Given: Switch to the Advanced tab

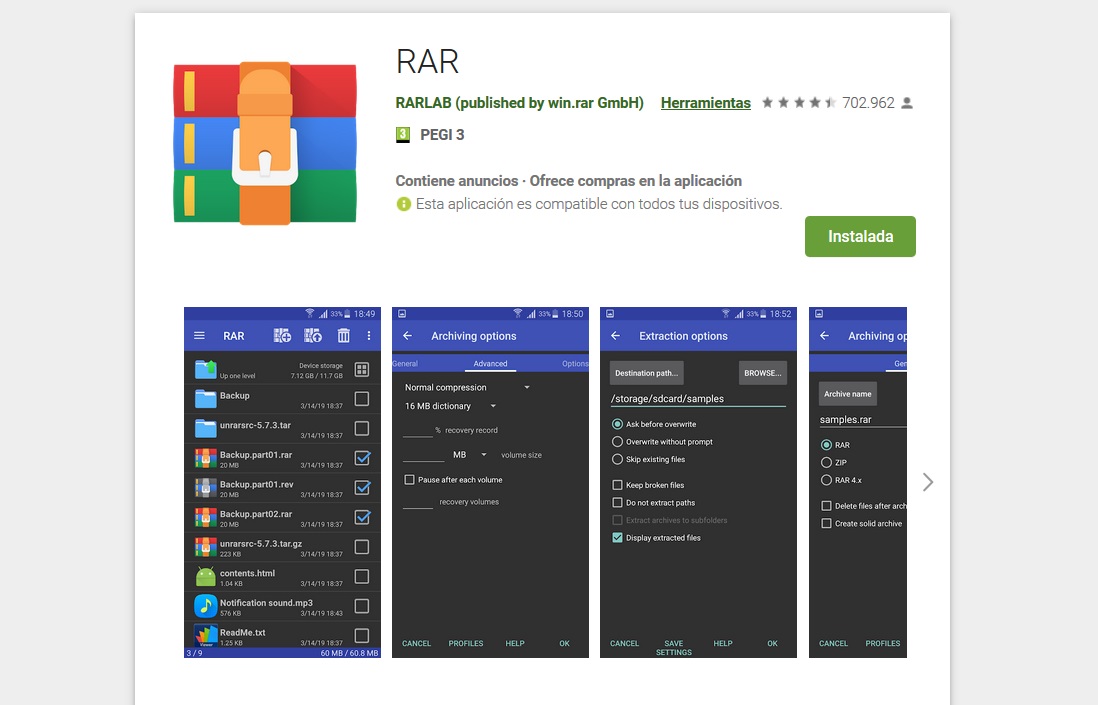Looking at the screenshot, I should (x=490, y=364).
